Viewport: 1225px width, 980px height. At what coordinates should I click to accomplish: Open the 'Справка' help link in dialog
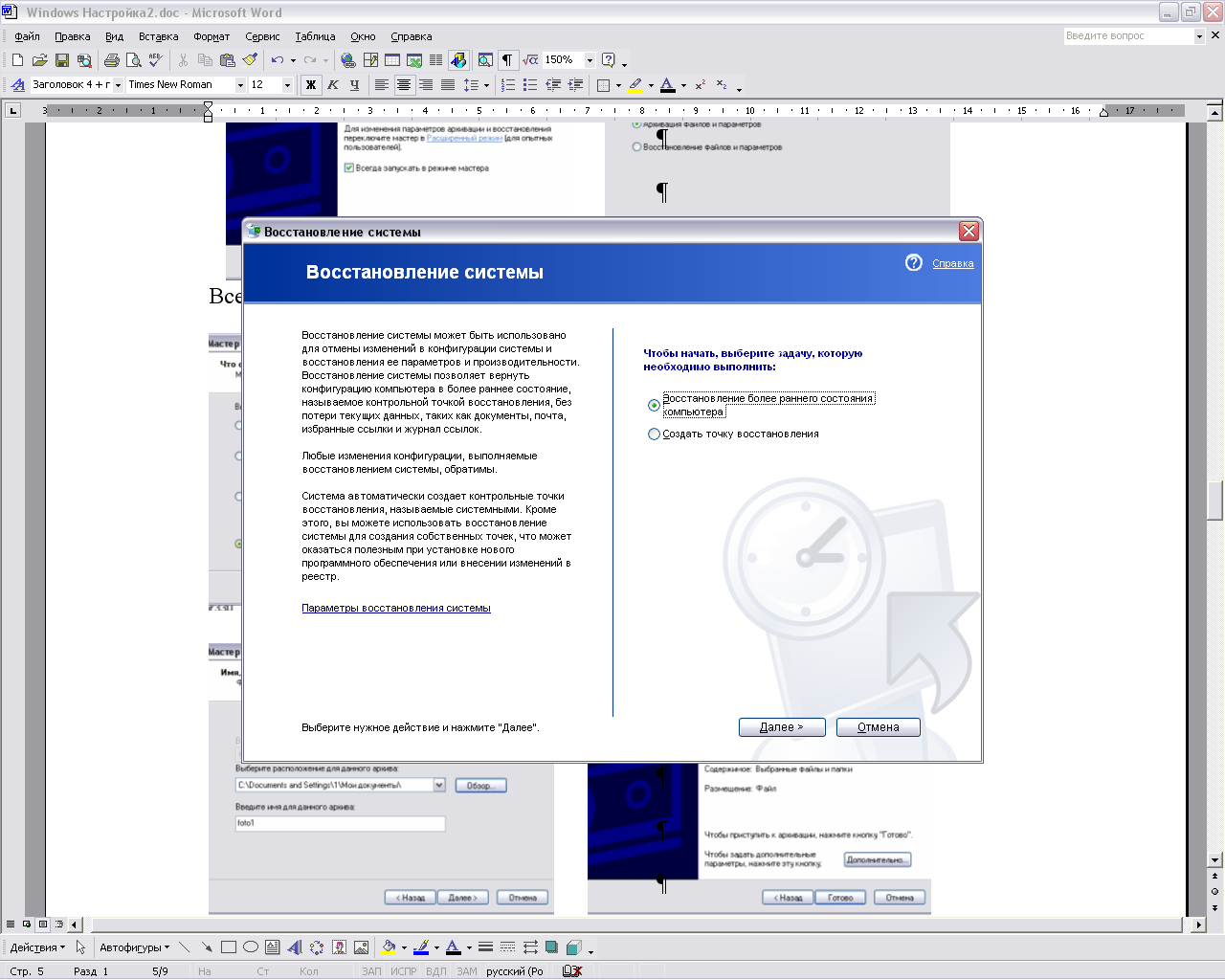(953, 264)
